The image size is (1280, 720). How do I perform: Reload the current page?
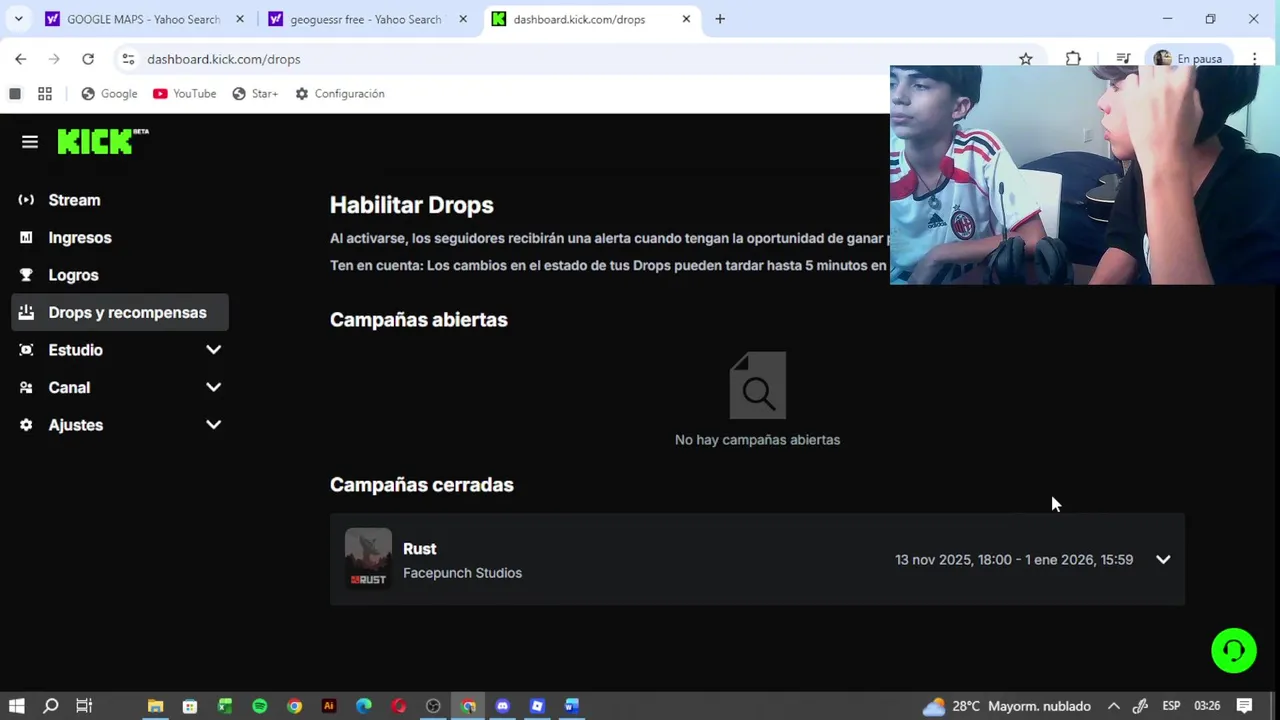88,59
